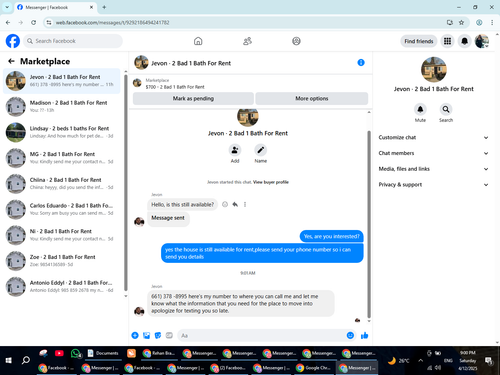500x375 pixels.
Task: React to 'Hello, is this still available?' message
Action: click(x=225, y=204)
